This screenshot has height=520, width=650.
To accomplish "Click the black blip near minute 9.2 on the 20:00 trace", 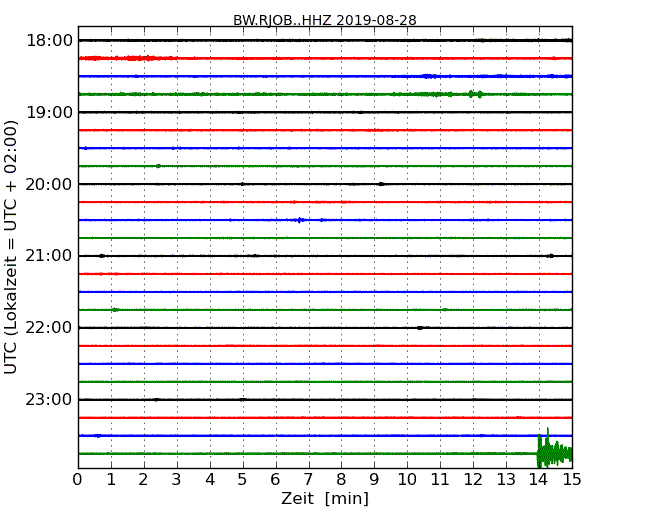I will coord(381,184).
